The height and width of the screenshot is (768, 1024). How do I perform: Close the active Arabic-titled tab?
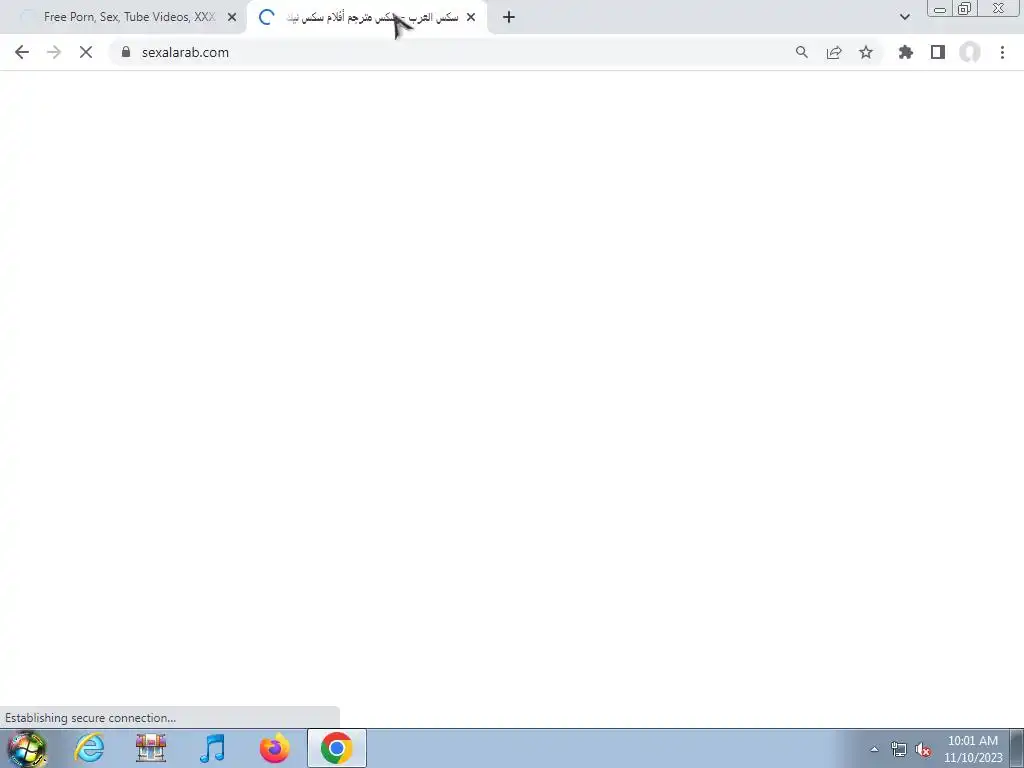pos(471,17)
